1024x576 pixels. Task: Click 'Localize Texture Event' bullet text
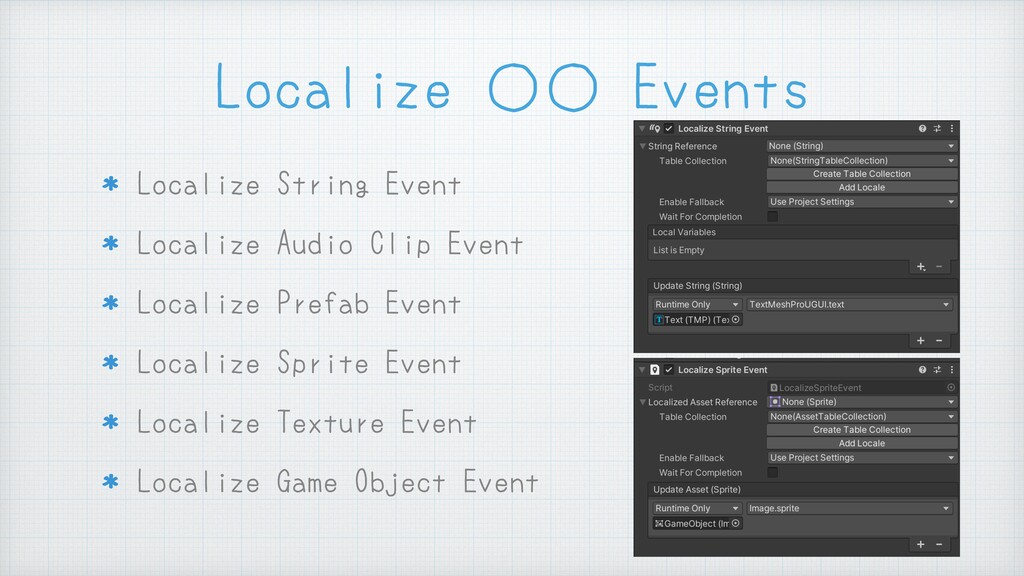[x=306, y=423]
